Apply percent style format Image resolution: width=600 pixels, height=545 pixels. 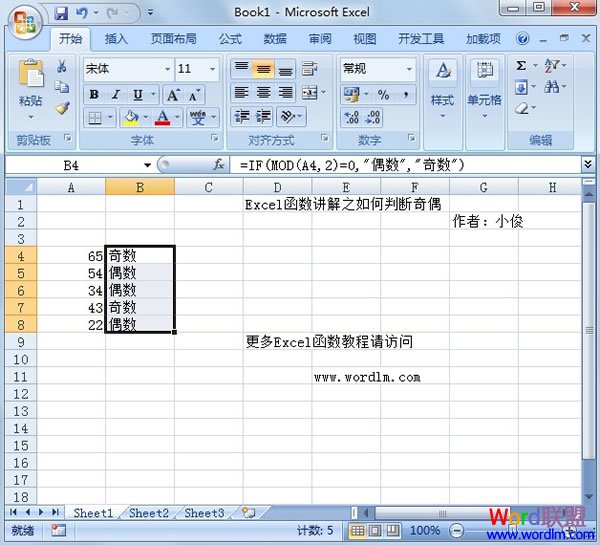click(383, 95)
